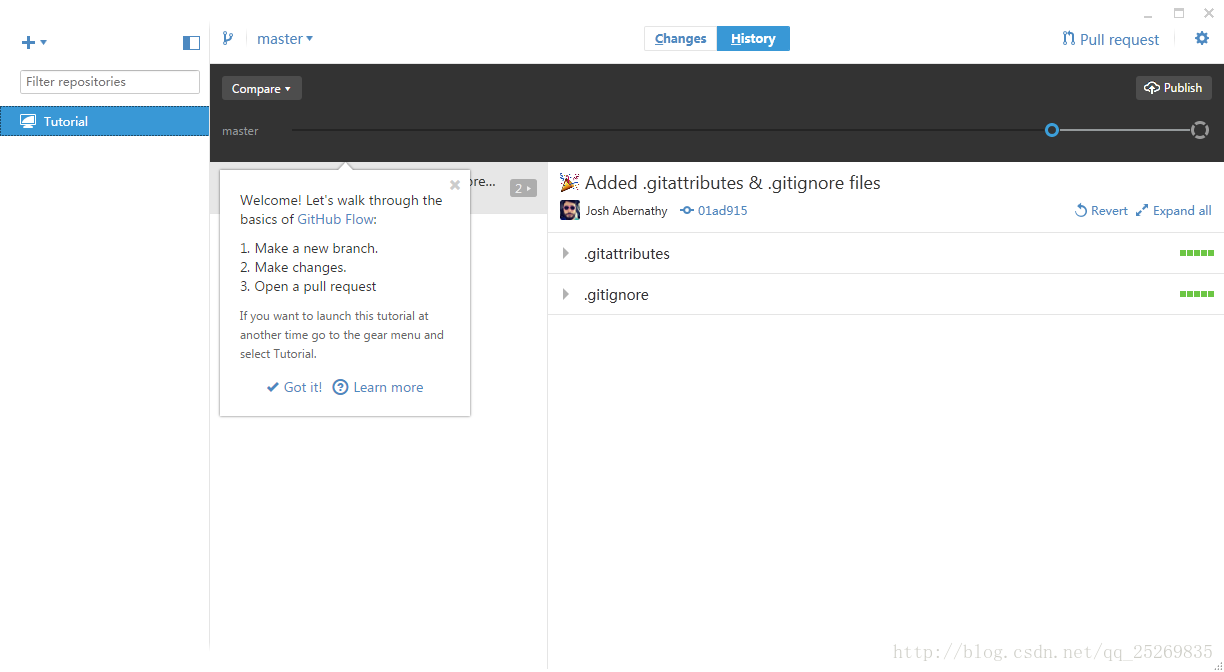
Task: Open a Pull request
Action: click(x=1111, y=40)
